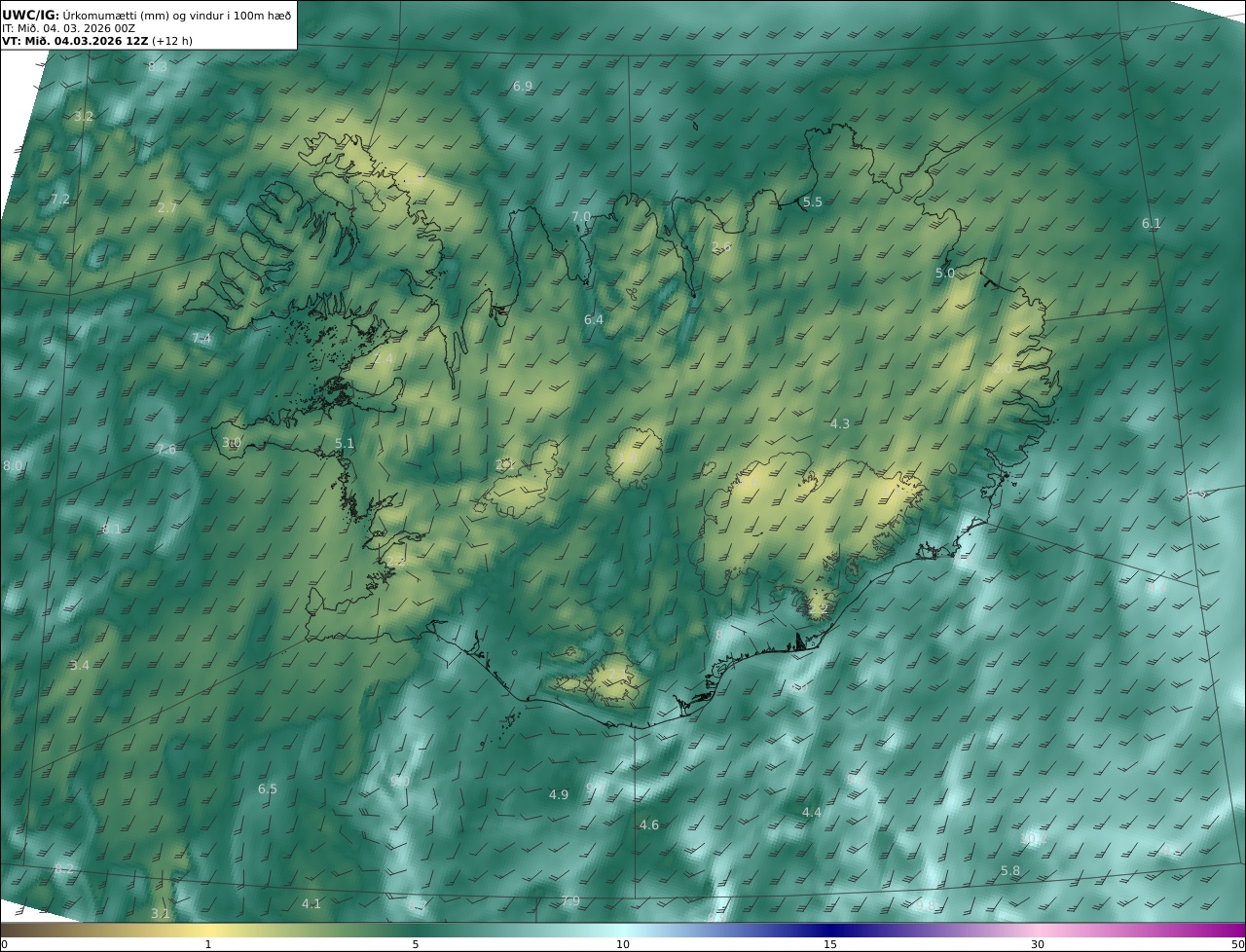Click the 0 tick on the color scale
Image resolution: width=1246 pixels, height=952 pixels.
[4, 944]
